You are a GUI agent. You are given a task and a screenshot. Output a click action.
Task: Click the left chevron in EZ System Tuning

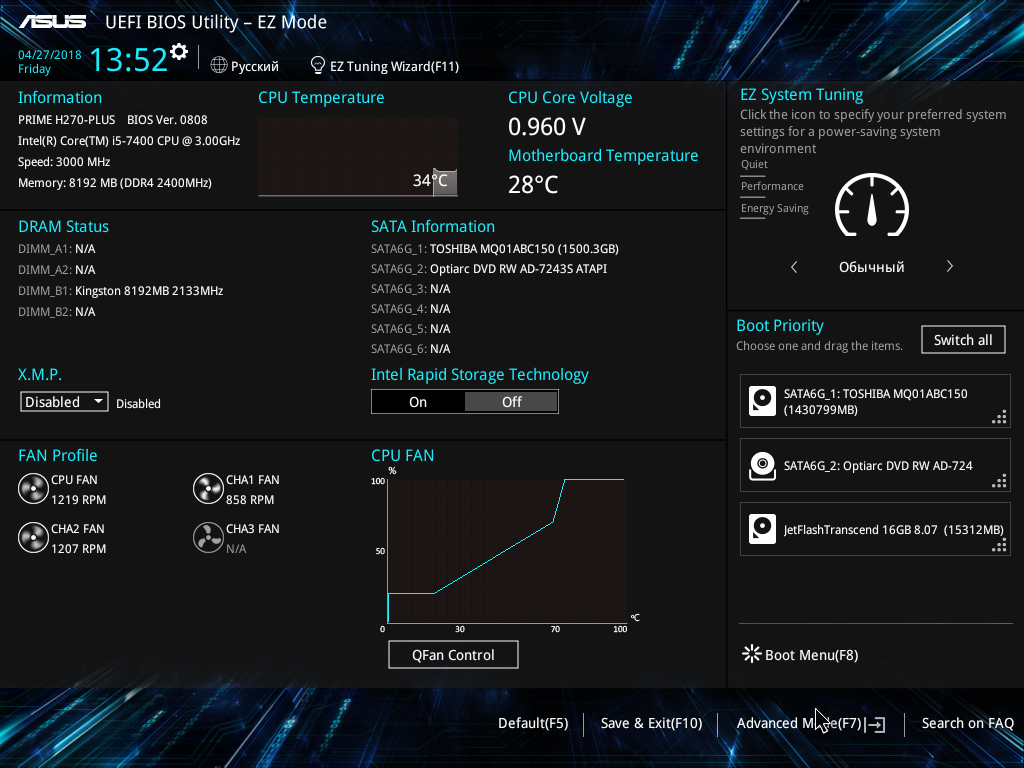point(794,267)
